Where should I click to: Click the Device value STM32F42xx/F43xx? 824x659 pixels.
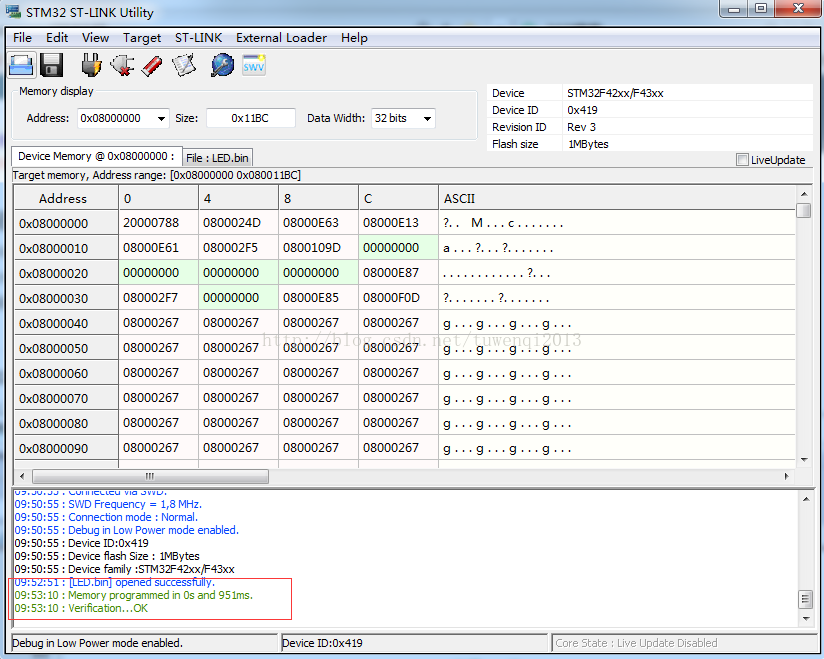(615, 93)
